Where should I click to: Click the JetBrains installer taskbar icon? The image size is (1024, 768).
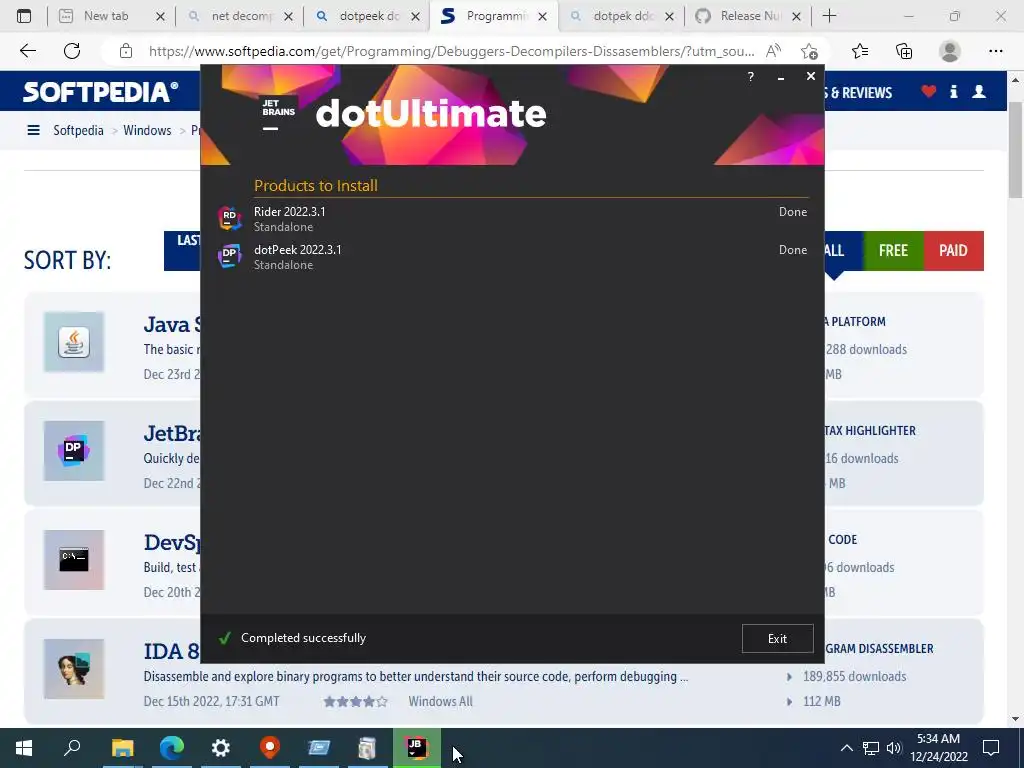click(416, 748)
